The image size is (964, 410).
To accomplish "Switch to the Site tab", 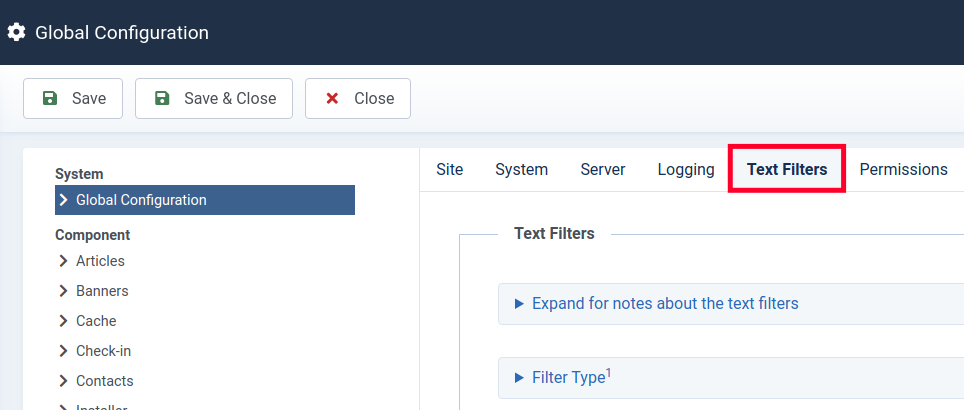I will [450, 169].
